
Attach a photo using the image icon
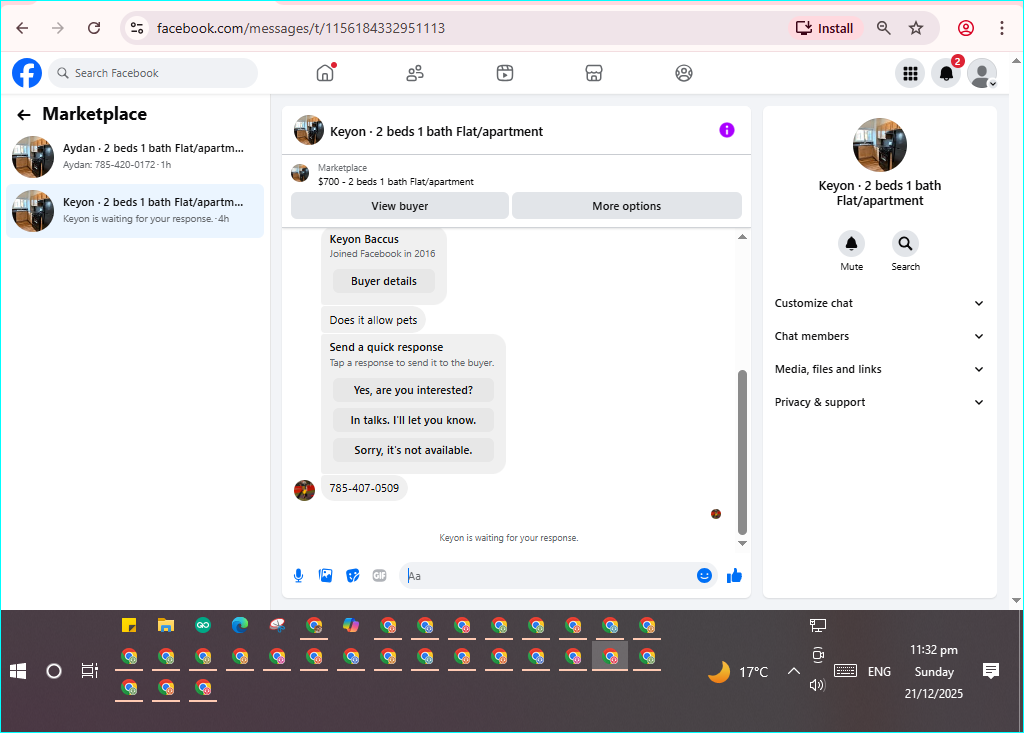point(325,576)
